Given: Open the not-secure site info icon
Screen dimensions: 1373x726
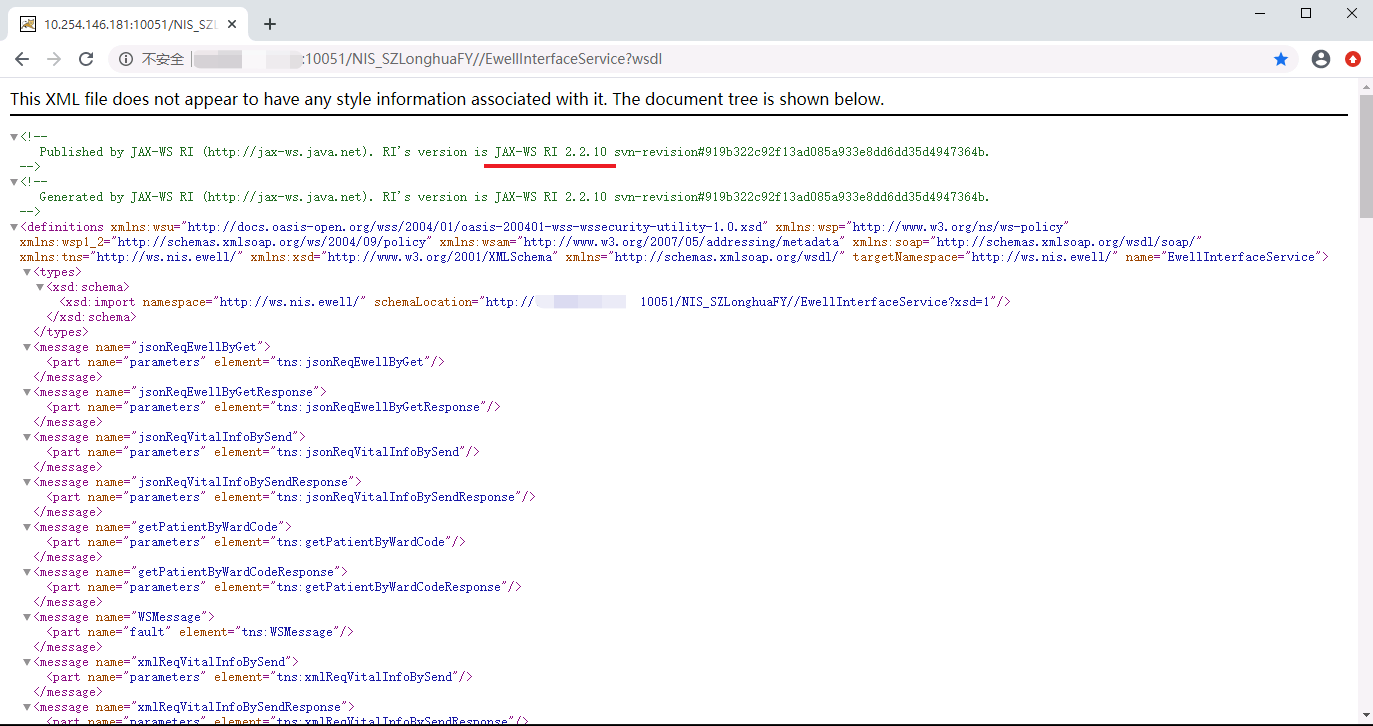Looking at the screenshot, I should click(126, 59).
